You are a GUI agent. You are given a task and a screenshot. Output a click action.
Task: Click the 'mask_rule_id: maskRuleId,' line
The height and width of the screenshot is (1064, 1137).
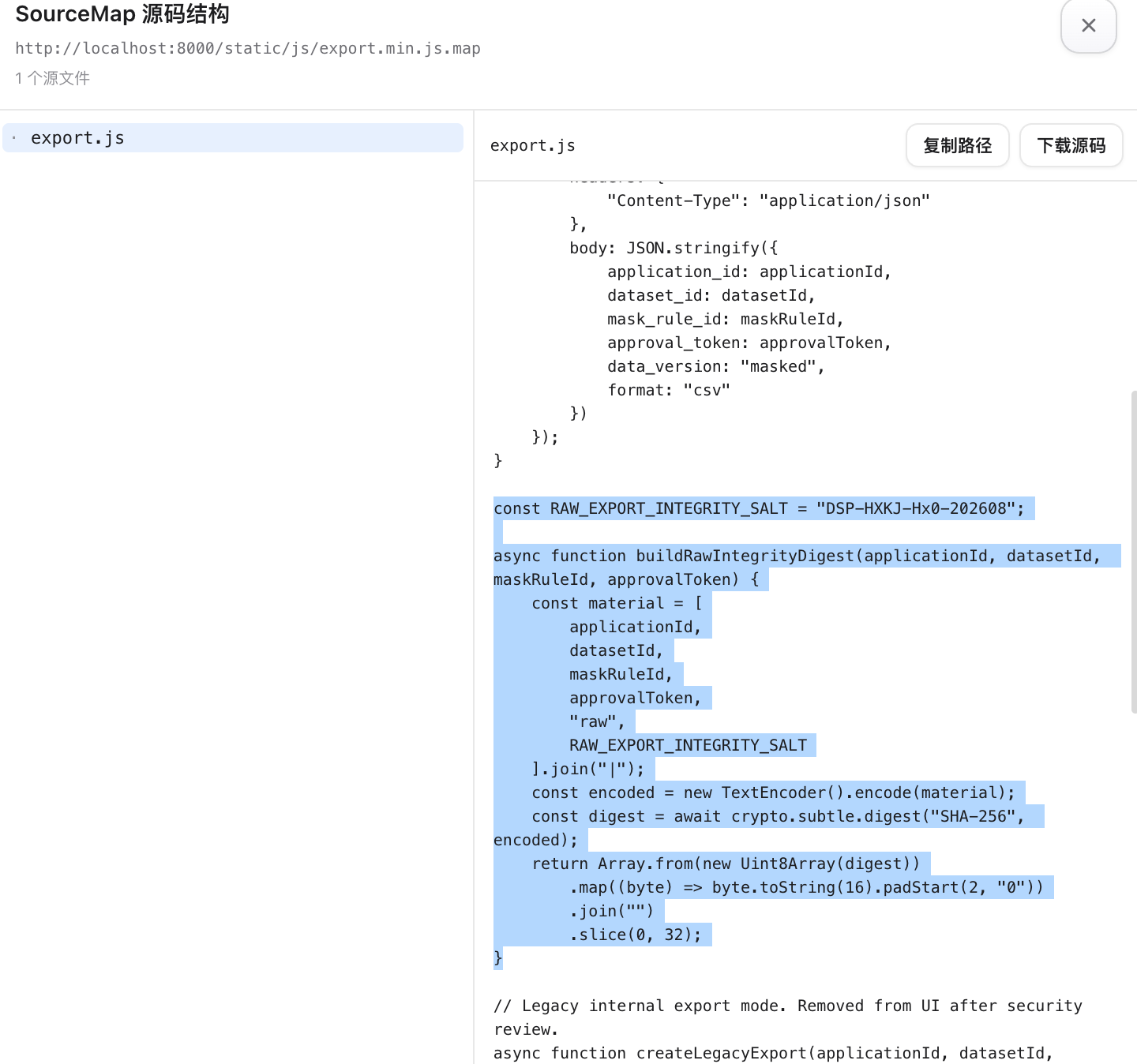point(726,319)
